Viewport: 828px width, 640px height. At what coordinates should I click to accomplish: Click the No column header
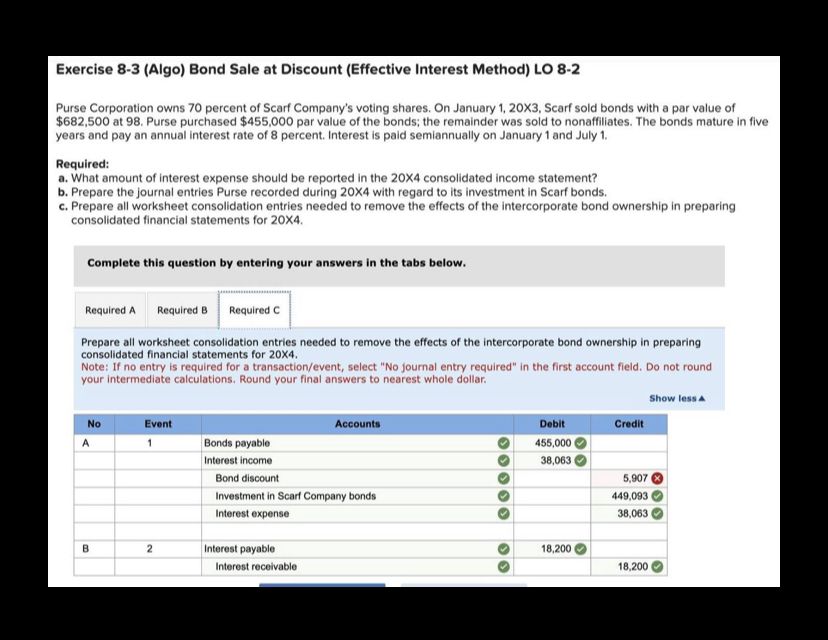[x=94, y=424]
